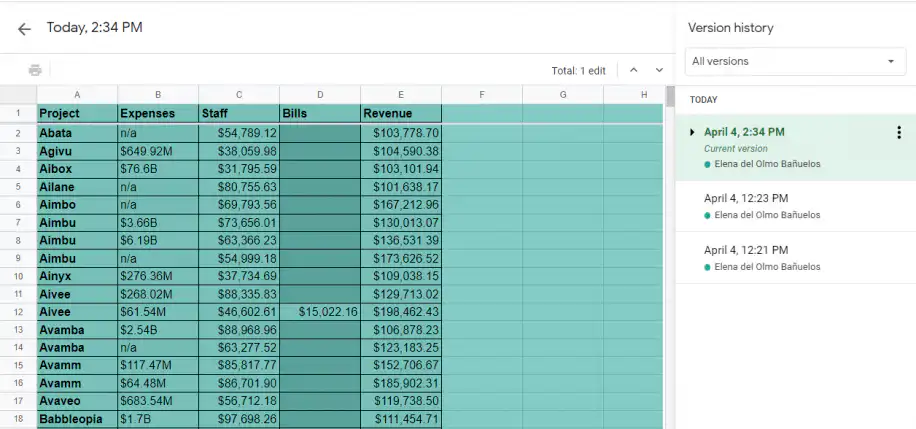Click the $38,059.98 staff cell

point(239,151)
